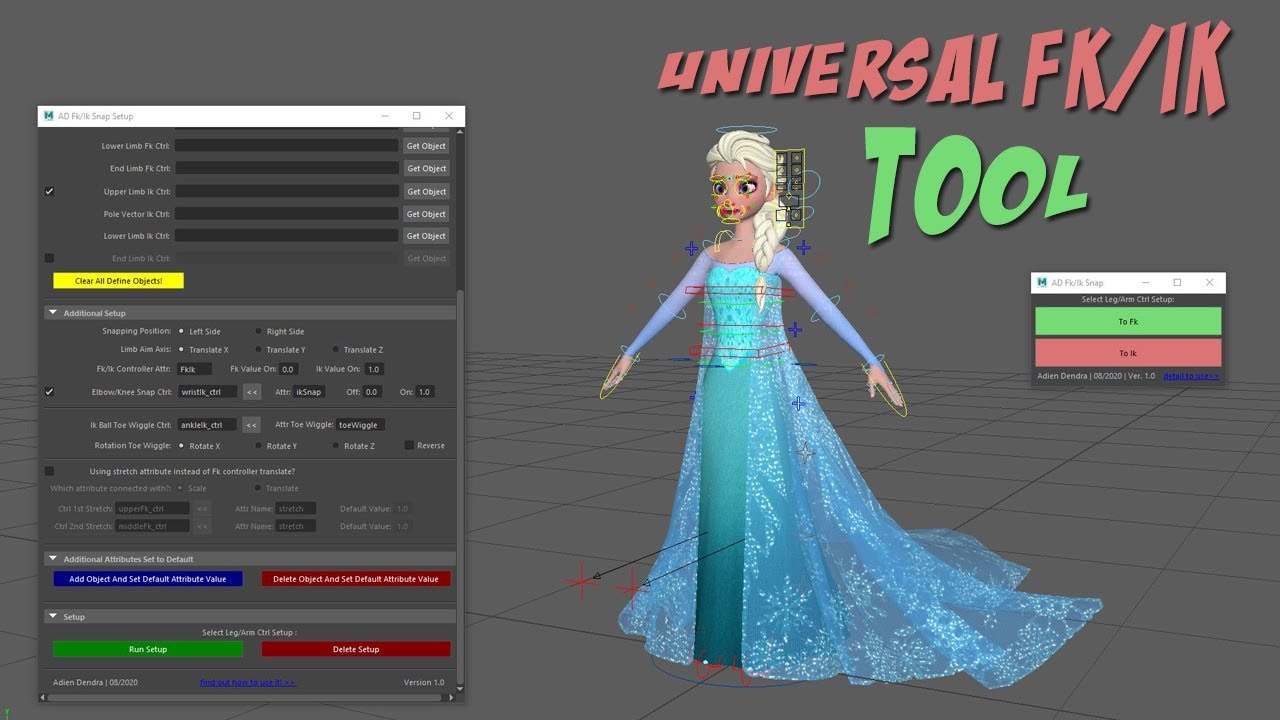Click the Upper Limb Ik Ctrl text field
This screenshot has height=720, width=1280.
tap(287, 191)
